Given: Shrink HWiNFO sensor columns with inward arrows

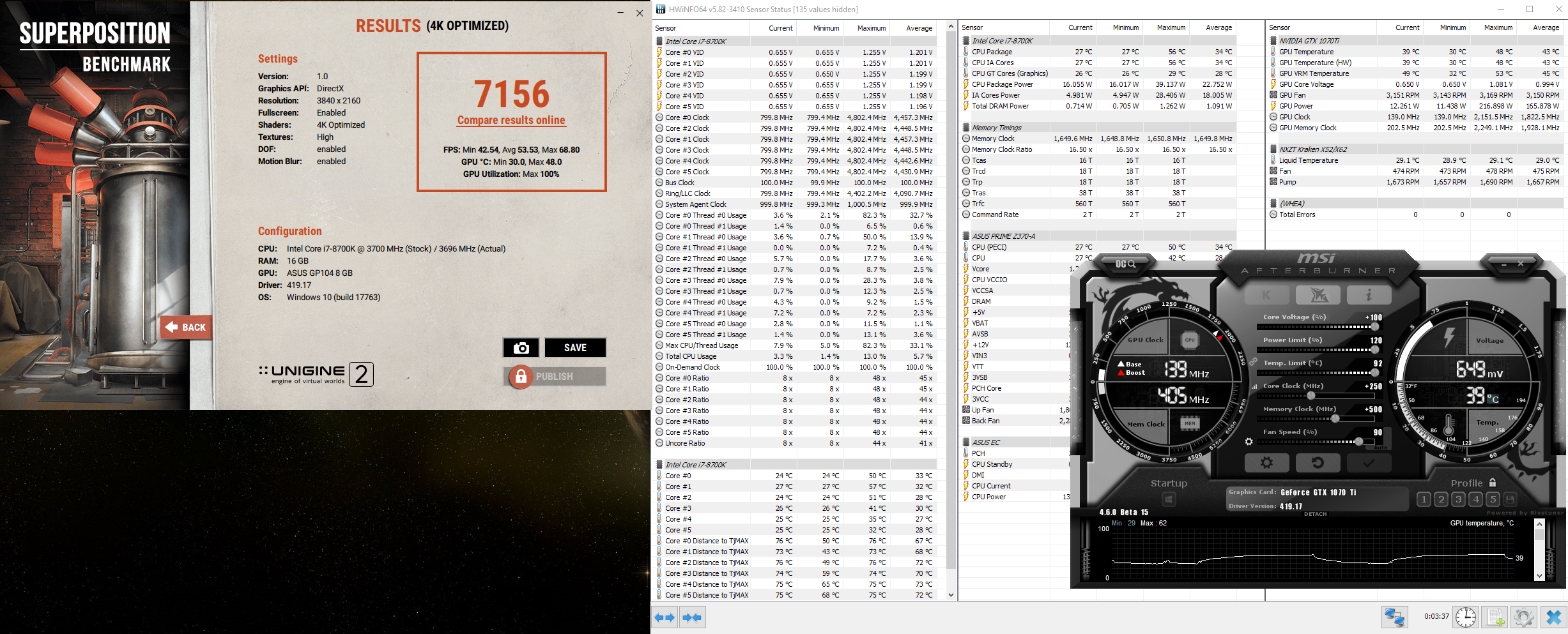Looking at the screenshot, I should tap(691, 617).
